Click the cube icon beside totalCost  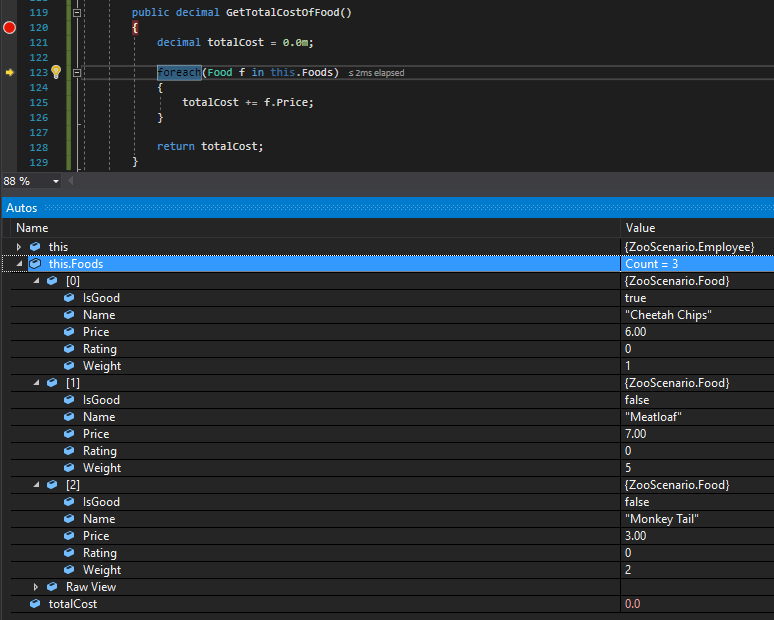[35, 604]
